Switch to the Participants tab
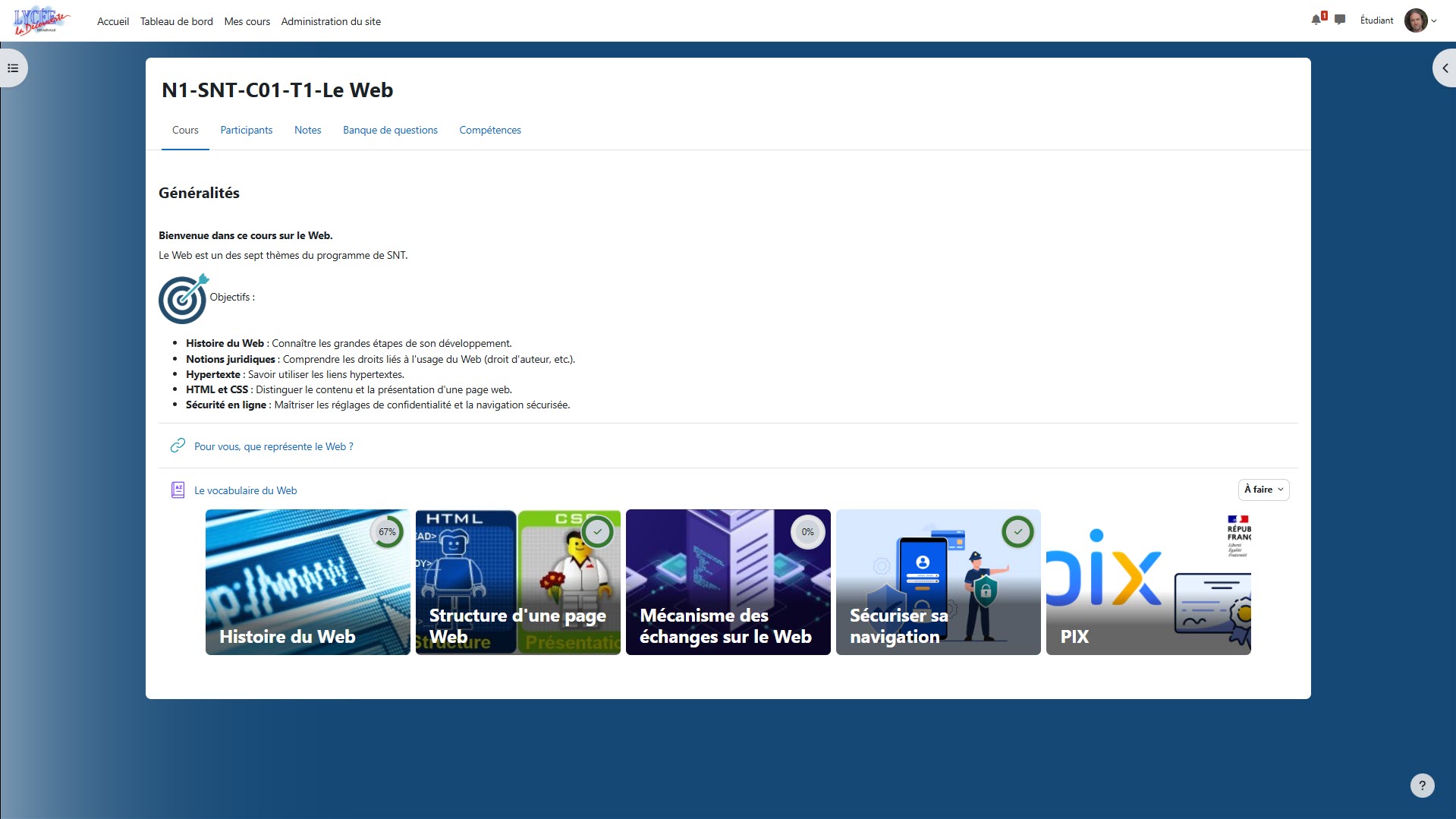Image resolution: width=1456 pixels, height=819 pixels. pos(246,130)
